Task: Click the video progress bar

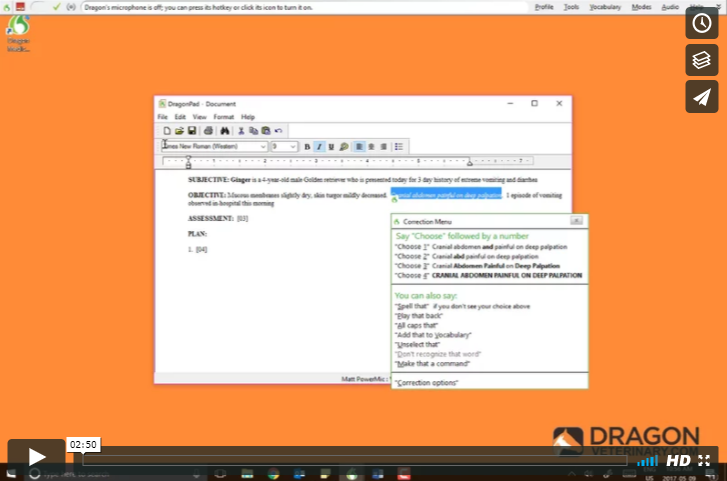Action: (355, 460)
